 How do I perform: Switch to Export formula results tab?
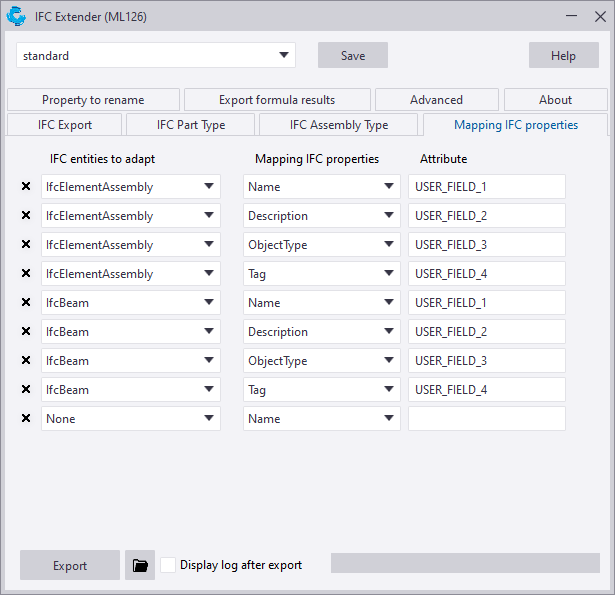(277, 100)
